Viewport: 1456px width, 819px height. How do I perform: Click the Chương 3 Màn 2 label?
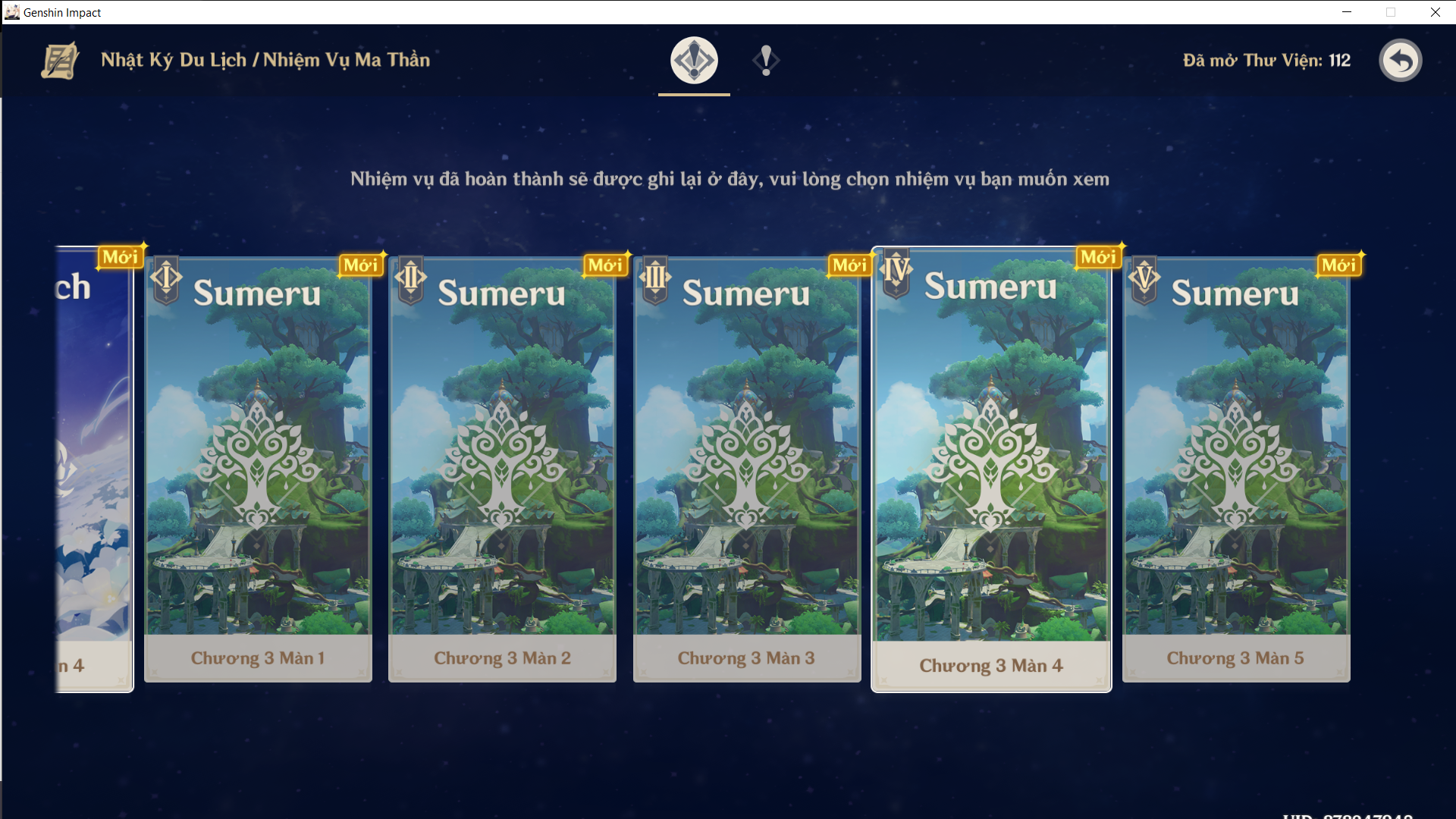[502, 658]
